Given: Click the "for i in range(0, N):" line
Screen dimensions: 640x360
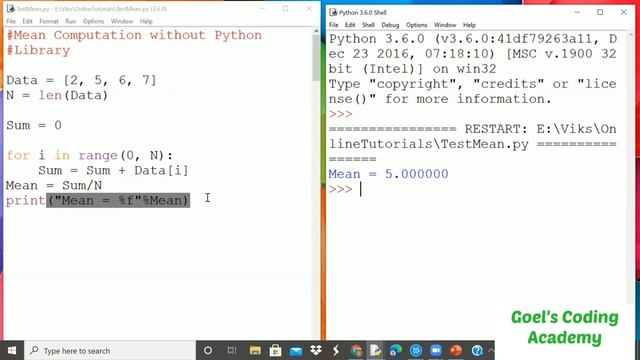Looking at the screenshot, I should (89, 155).
